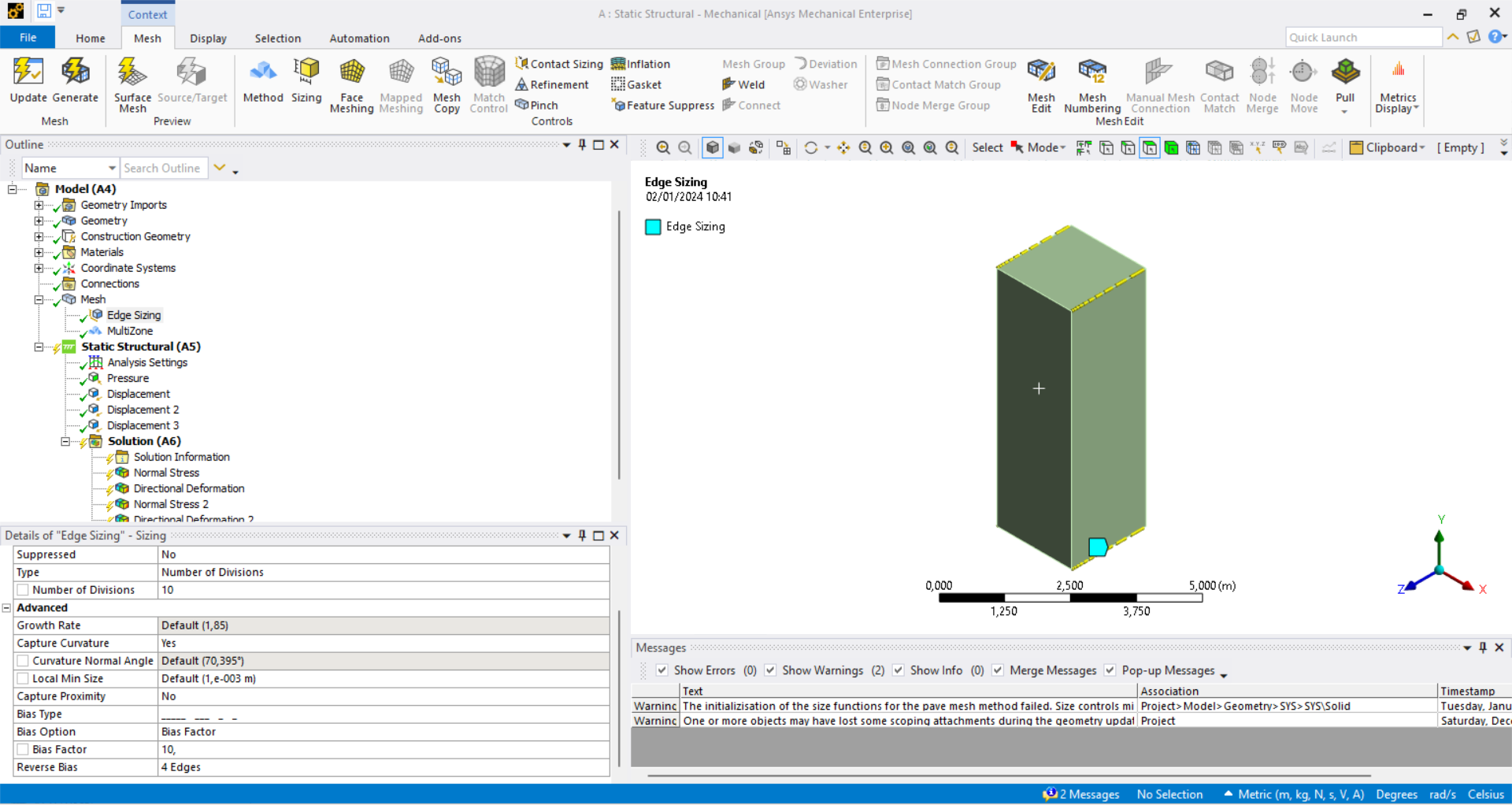Switch to the Add-ons tab
Viewport: 1512px width, 805px height.
[439, 38]
